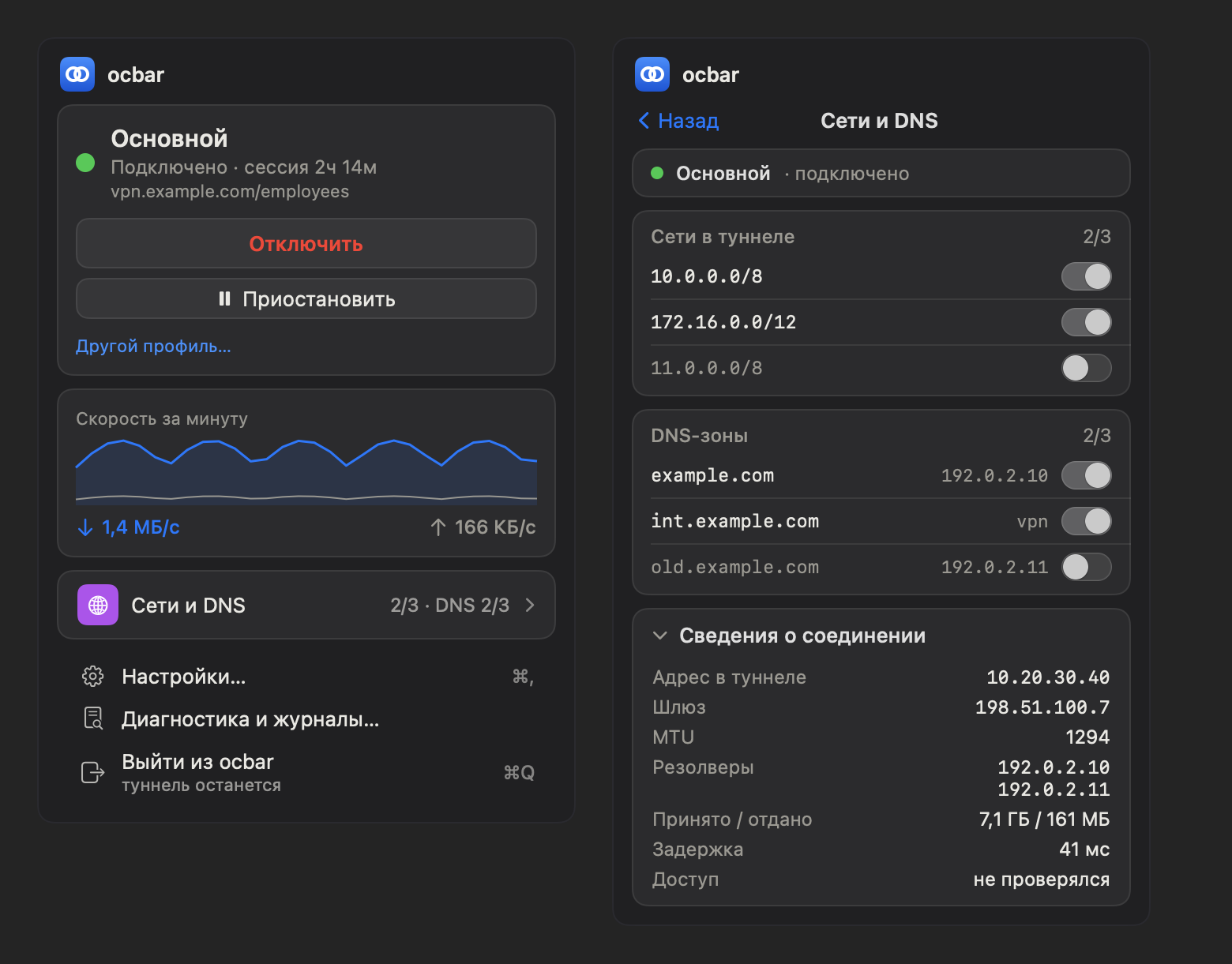1232x964 pixels.
Task: Open the Сети и DNS row
Action: 306,605
